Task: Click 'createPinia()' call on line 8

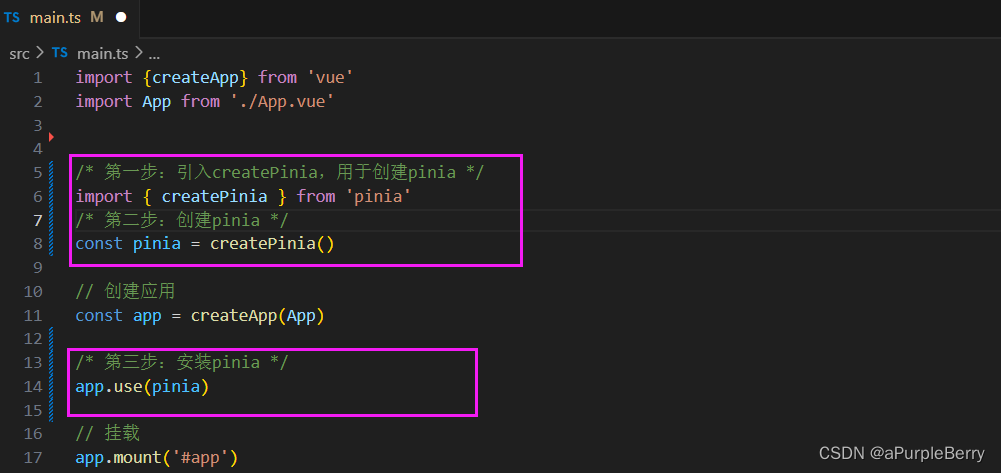Action: [272, 244]
